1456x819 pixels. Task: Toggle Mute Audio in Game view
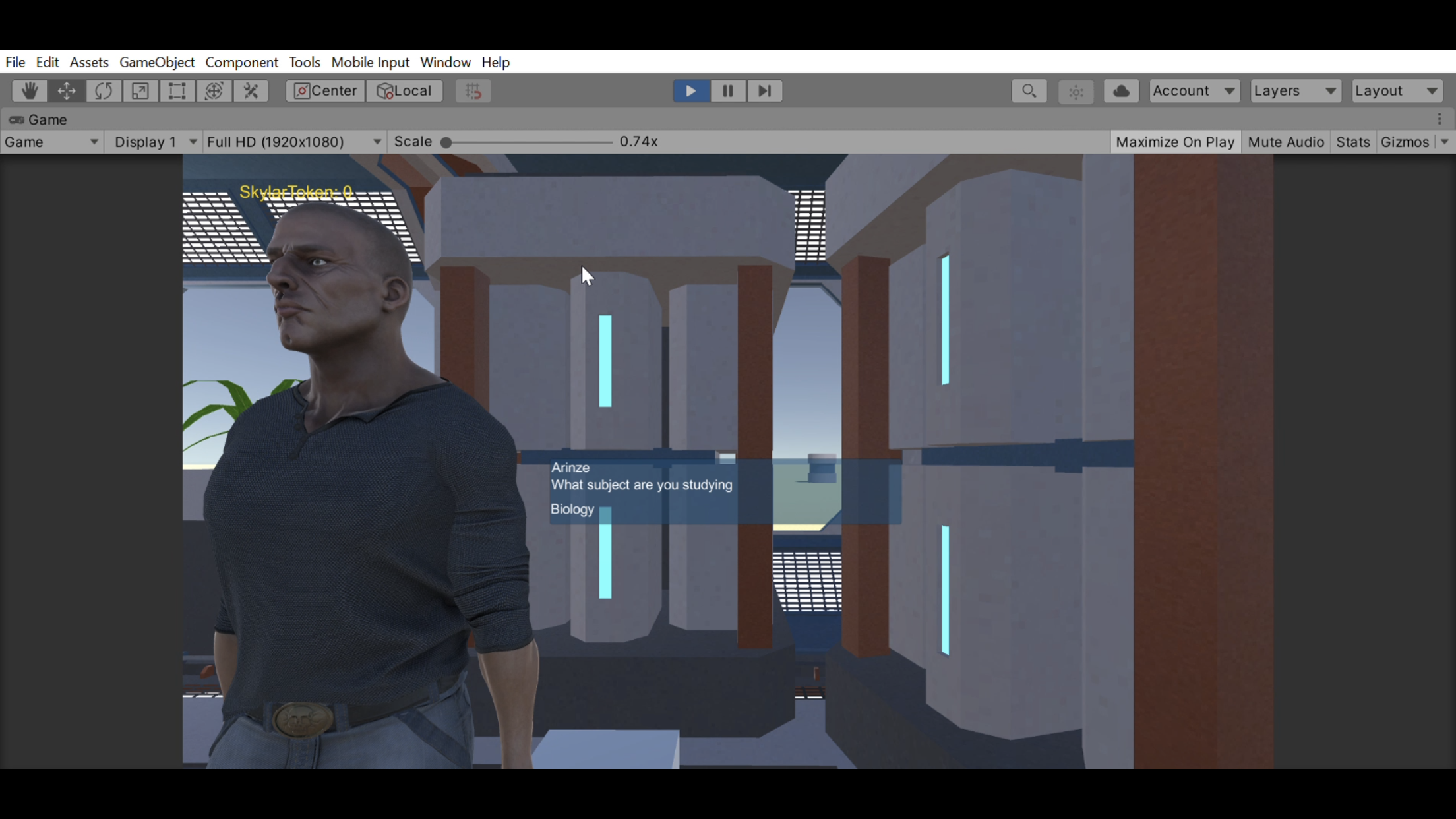[x=1285, y=142]
